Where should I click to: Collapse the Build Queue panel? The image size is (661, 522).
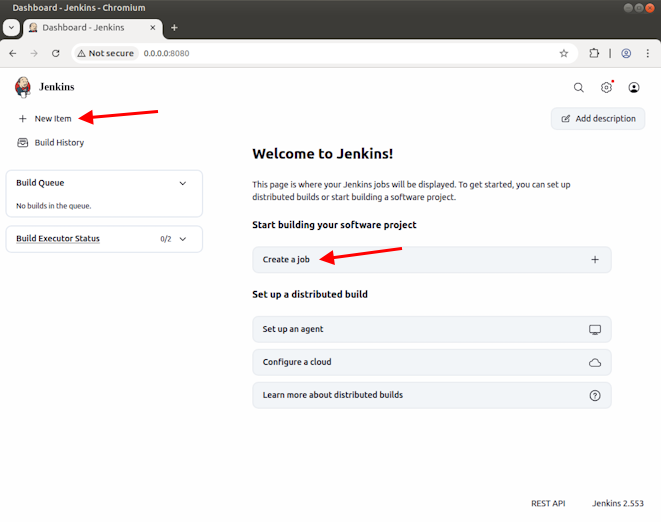182,183
